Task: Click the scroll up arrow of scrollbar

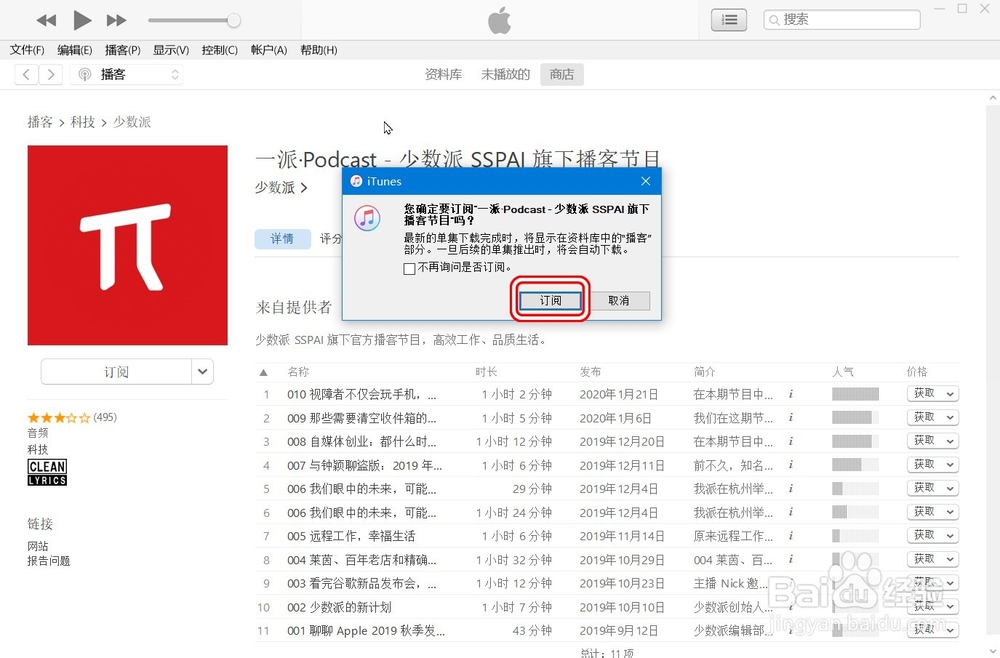Action: 993,98
